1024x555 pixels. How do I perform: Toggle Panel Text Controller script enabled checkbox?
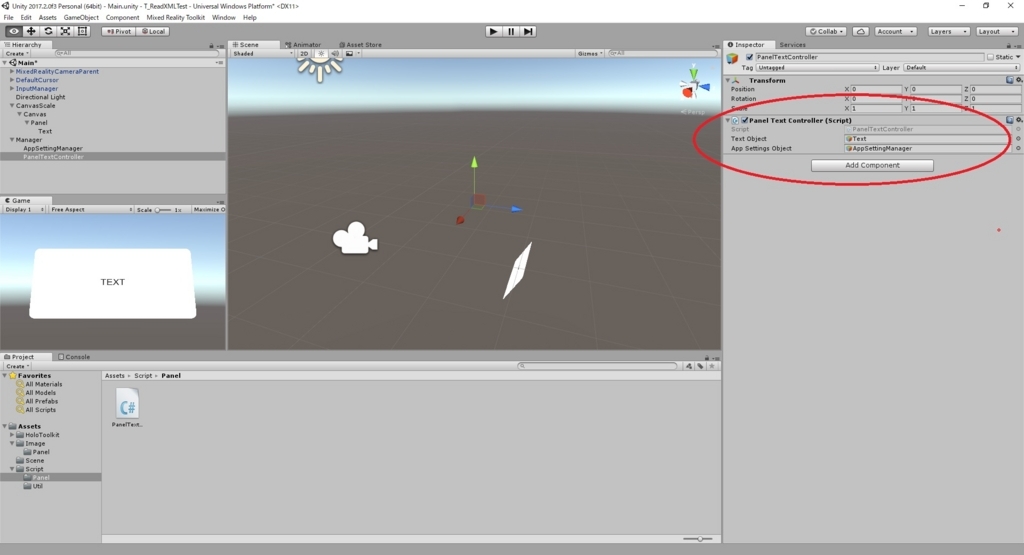click(x=744, y=120)
